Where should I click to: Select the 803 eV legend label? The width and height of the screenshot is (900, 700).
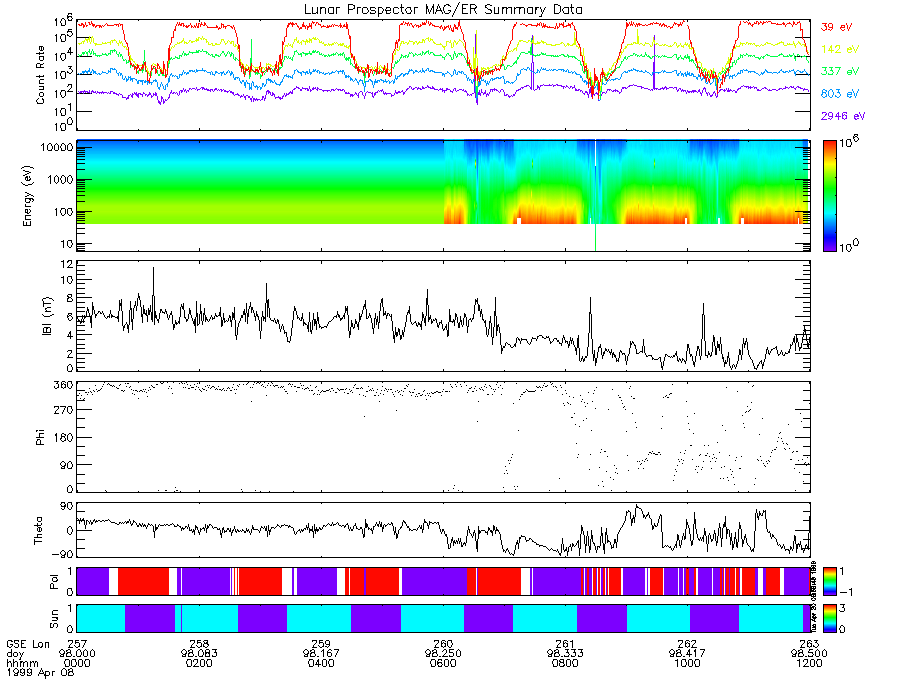point(840,94)
